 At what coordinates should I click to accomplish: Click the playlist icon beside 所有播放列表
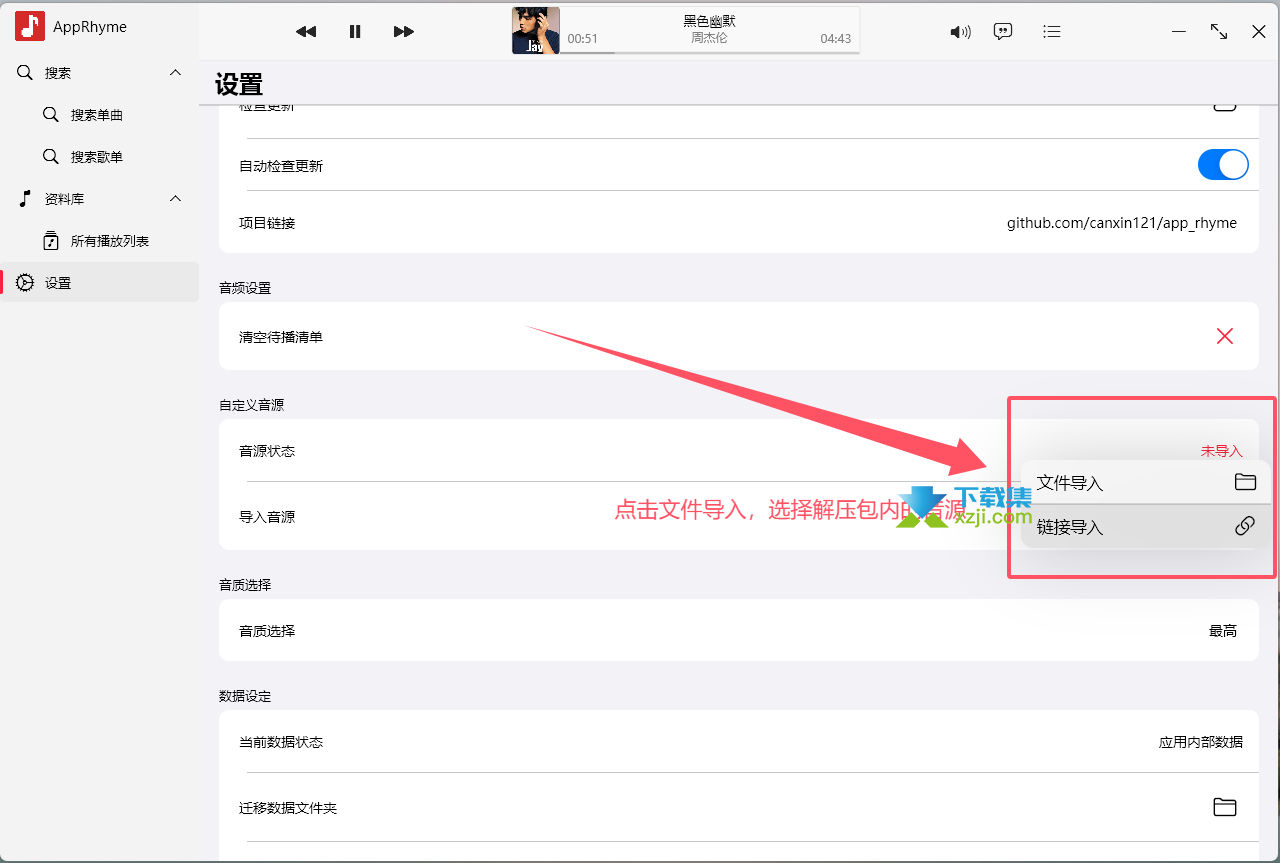pyautogui.click(x=51, y=241)
